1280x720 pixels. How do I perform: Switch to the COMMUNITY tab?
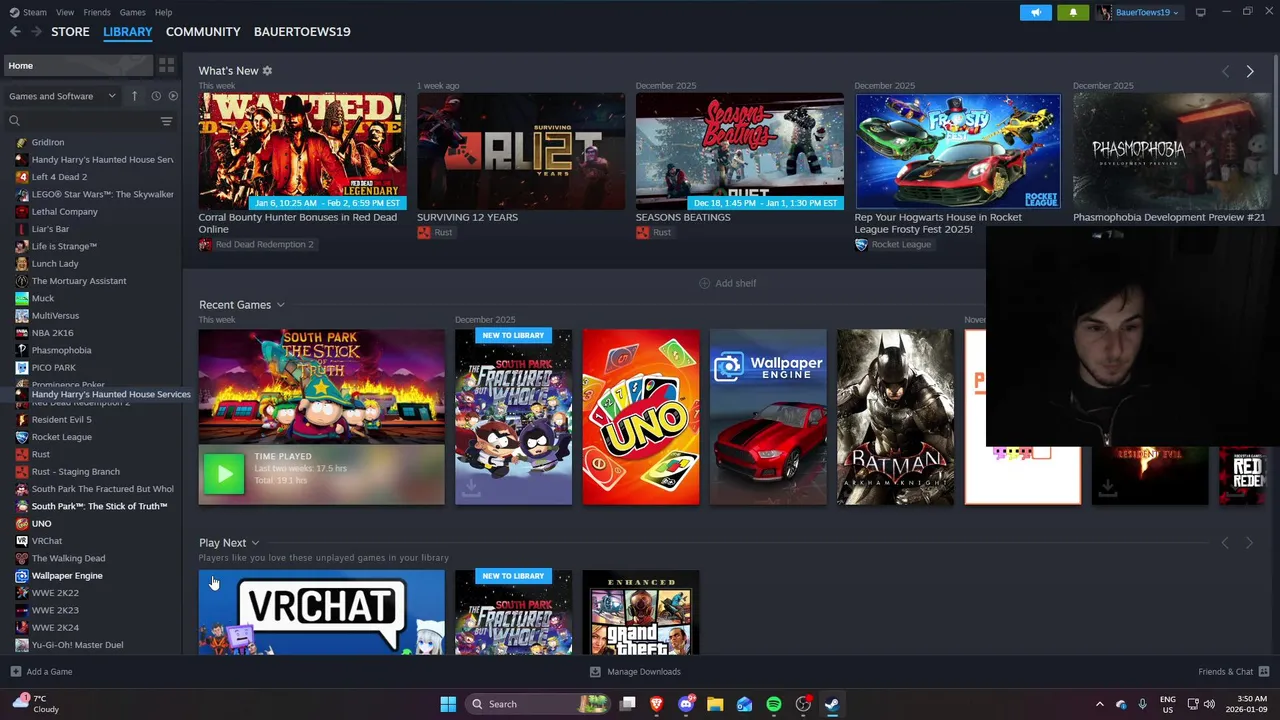(203, 32)
